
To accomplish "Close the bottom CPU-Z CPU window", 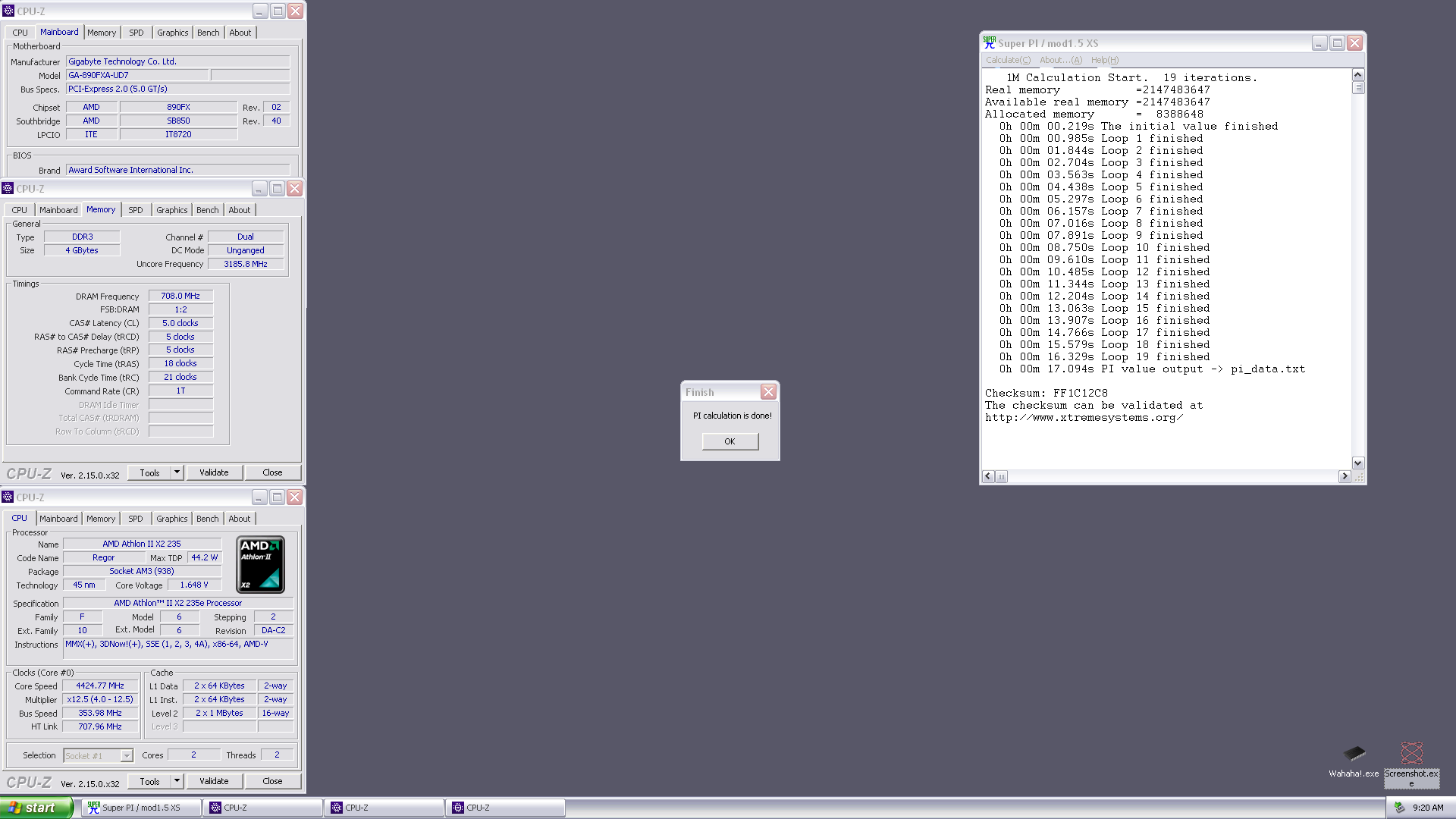I will tap(295, 497).
